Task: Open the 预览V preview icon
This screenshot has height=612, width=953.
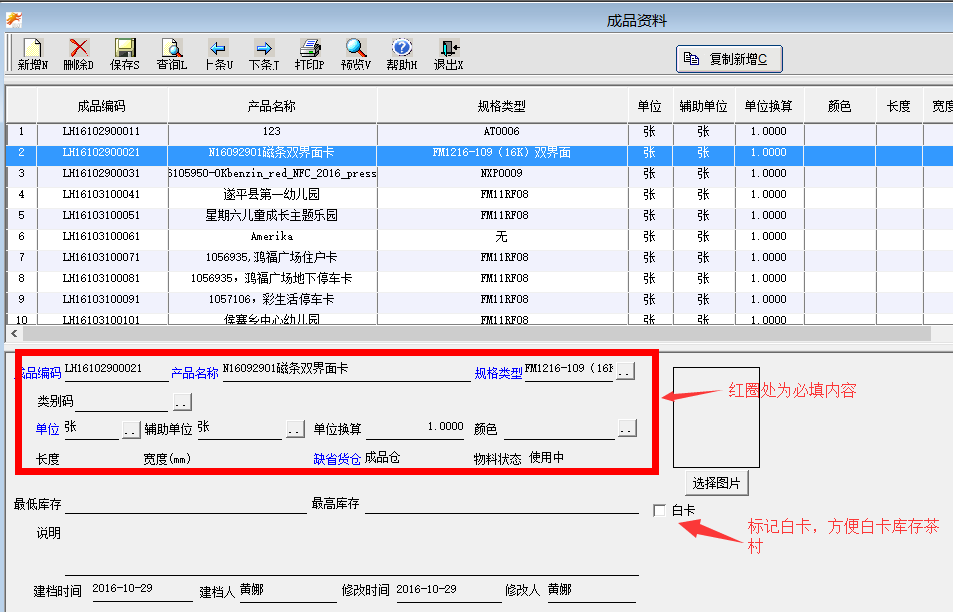Action: coord(356,54)
